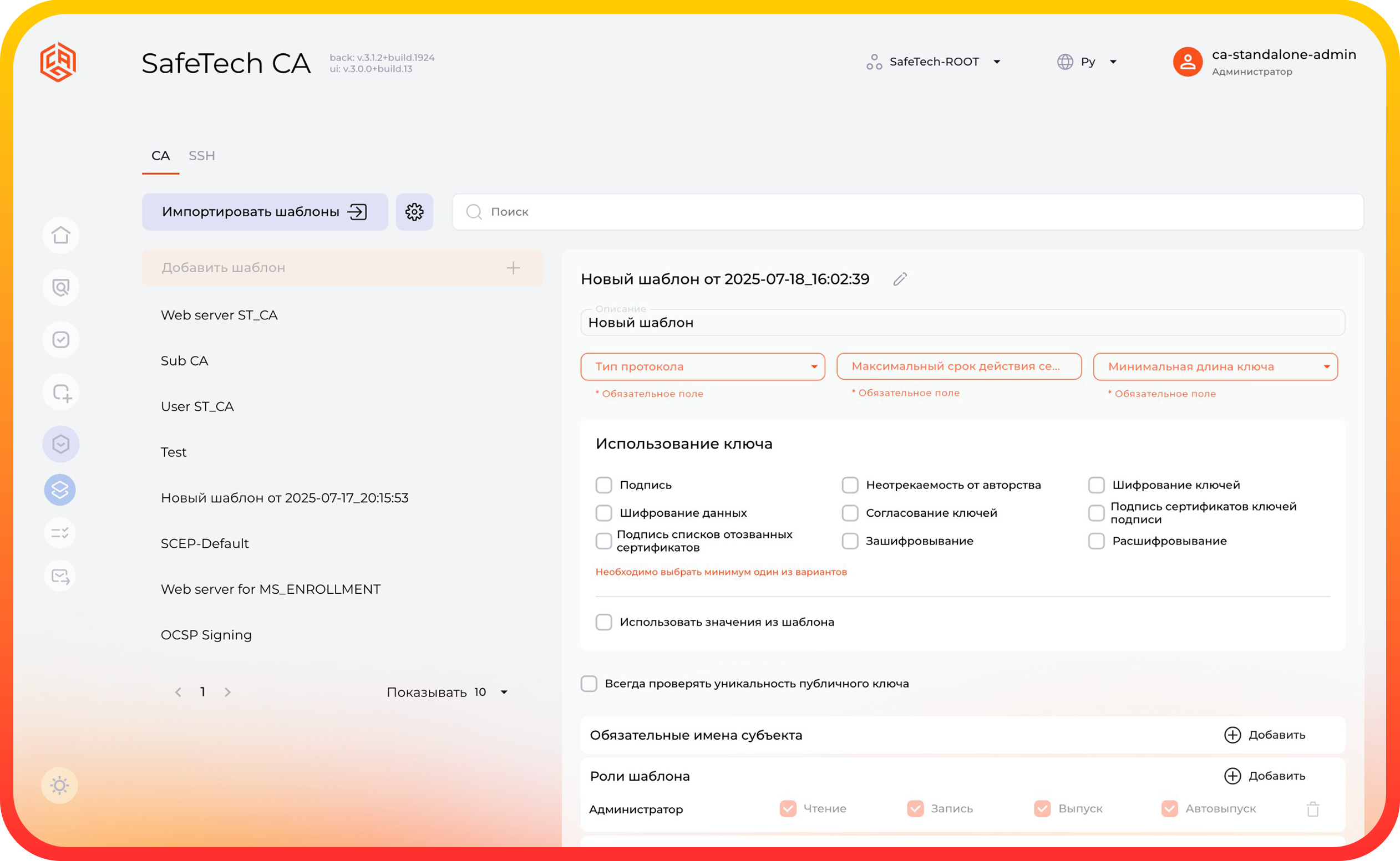
Task: Enable Шифрование ключей checkbox
Action: pyautogui.click(x=1097, y=485)
